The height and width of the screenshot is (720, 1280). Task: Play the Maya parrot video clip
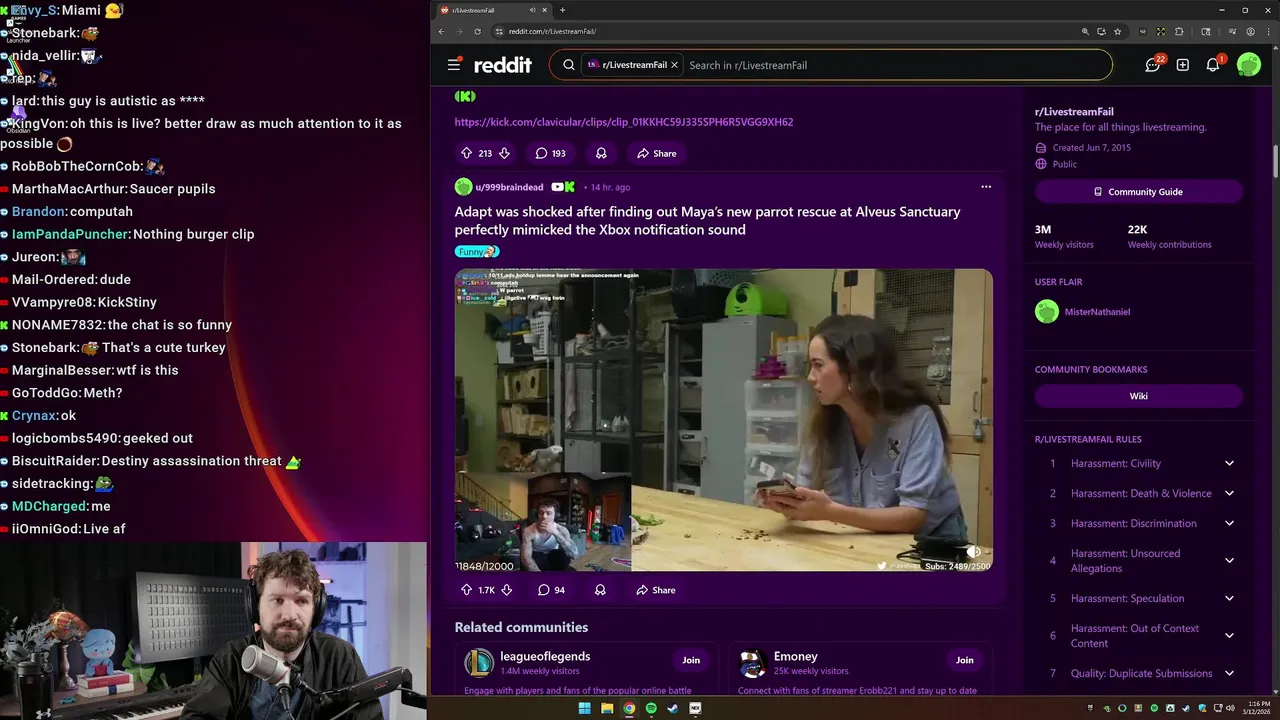tap(724, 420)
